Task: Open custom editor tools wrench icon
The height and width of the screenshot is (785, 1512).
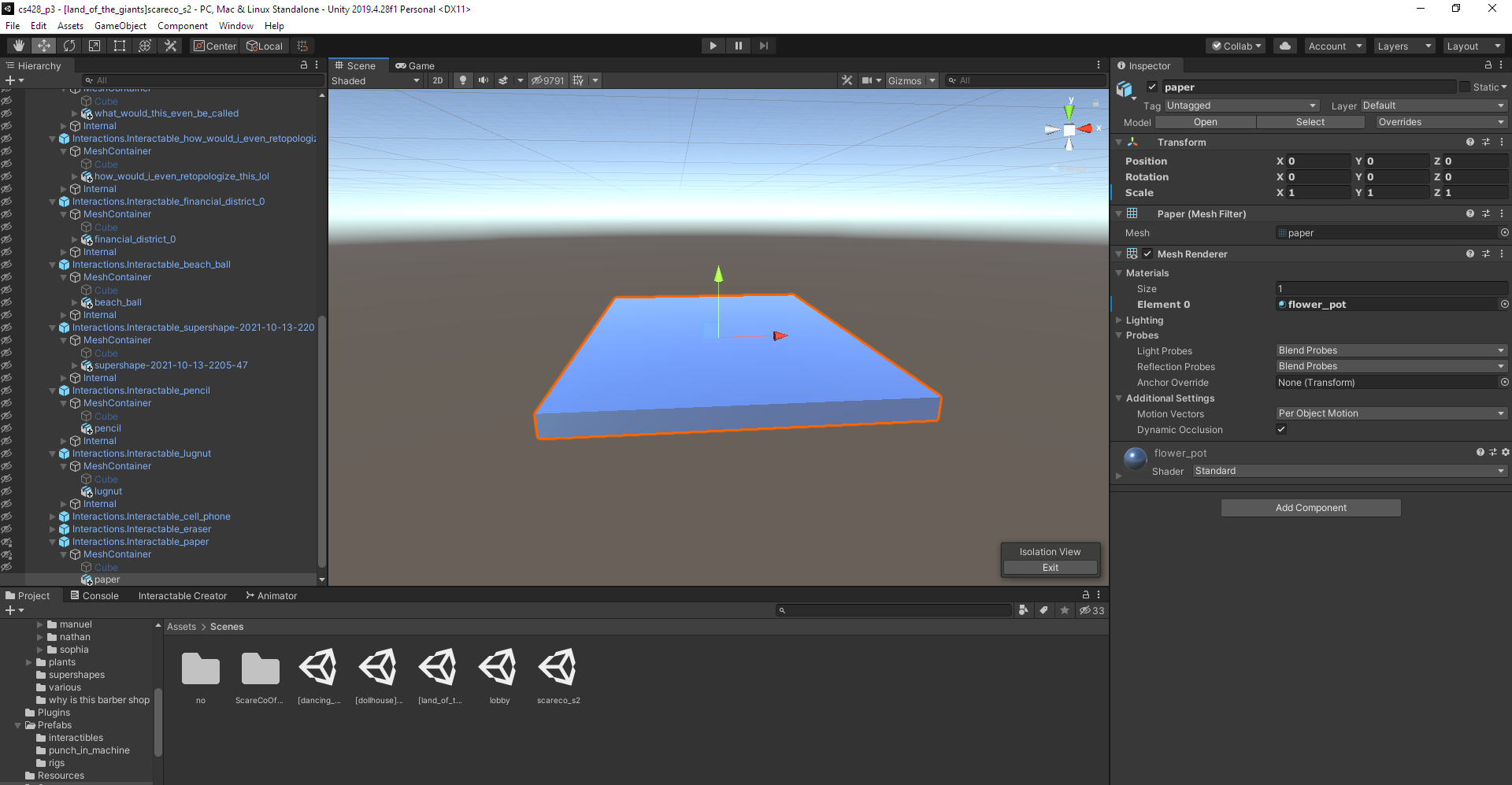Action: click(170, 46)
